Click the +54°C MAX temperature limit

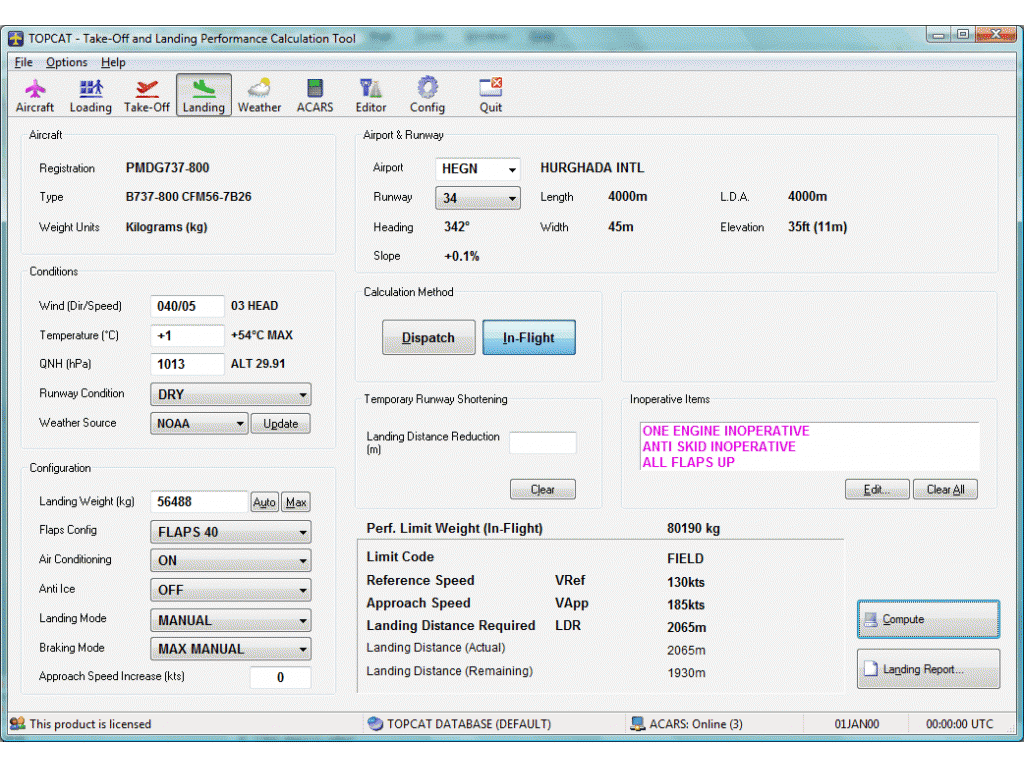pyautogui.click(x=261, y=335)
